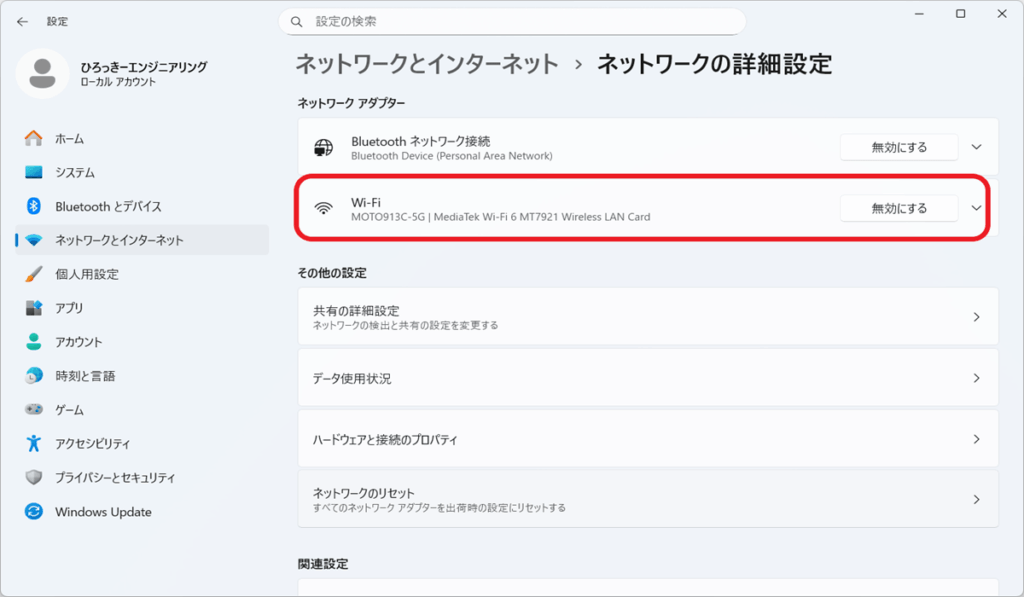Go to Bluetooth とデバイス
The height and width of the screenshot is (597, 1024).
point(142,206)
